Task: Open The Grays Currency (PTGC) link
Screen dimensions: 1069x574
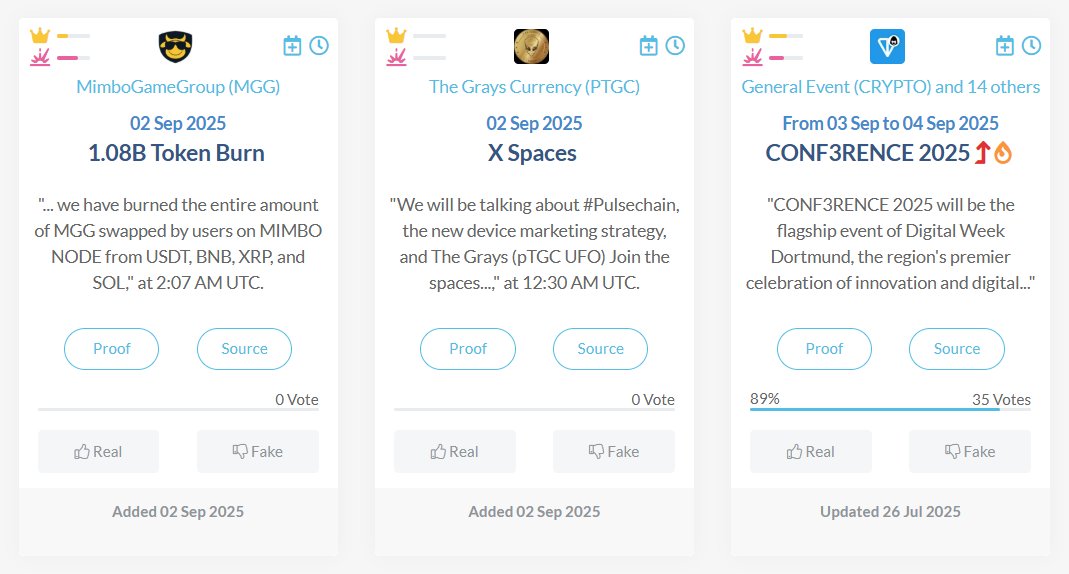Action: click(x=534, y=87)
